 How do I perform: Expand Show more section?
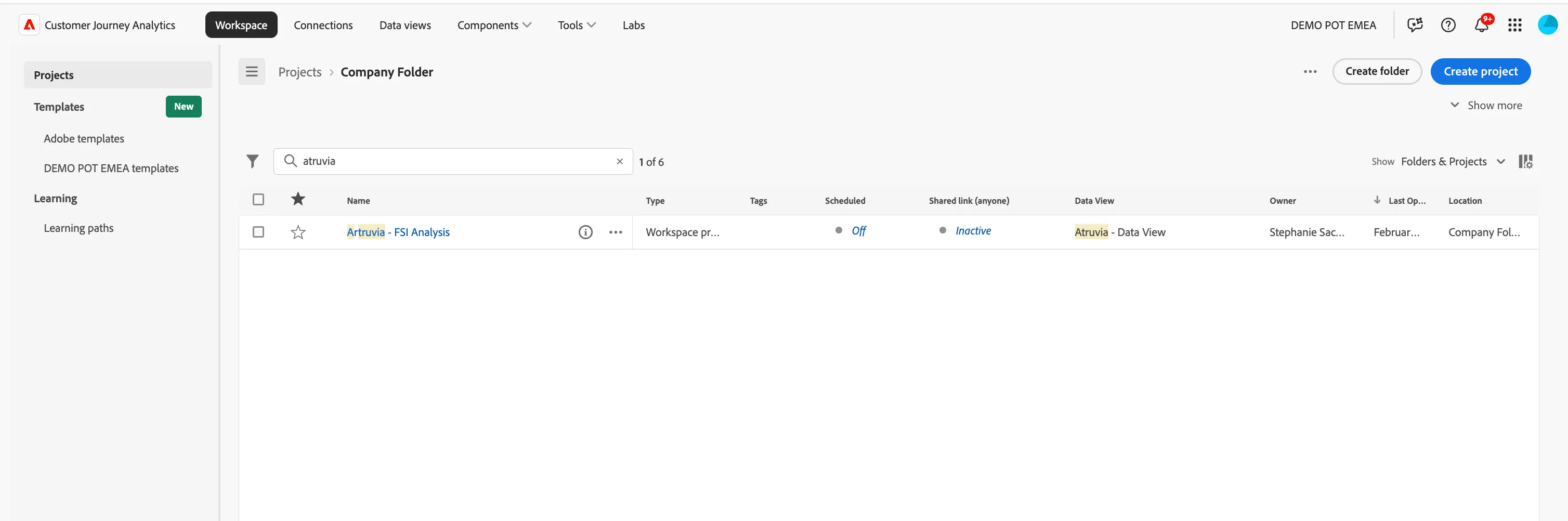click(x=1486, y=106)
